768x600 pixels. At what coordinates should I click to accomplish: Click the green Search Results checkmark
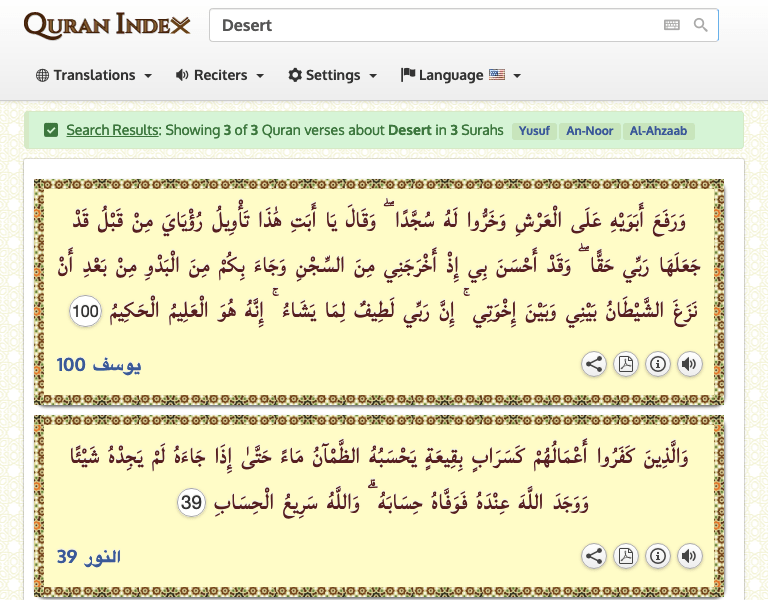pos(51,130)
